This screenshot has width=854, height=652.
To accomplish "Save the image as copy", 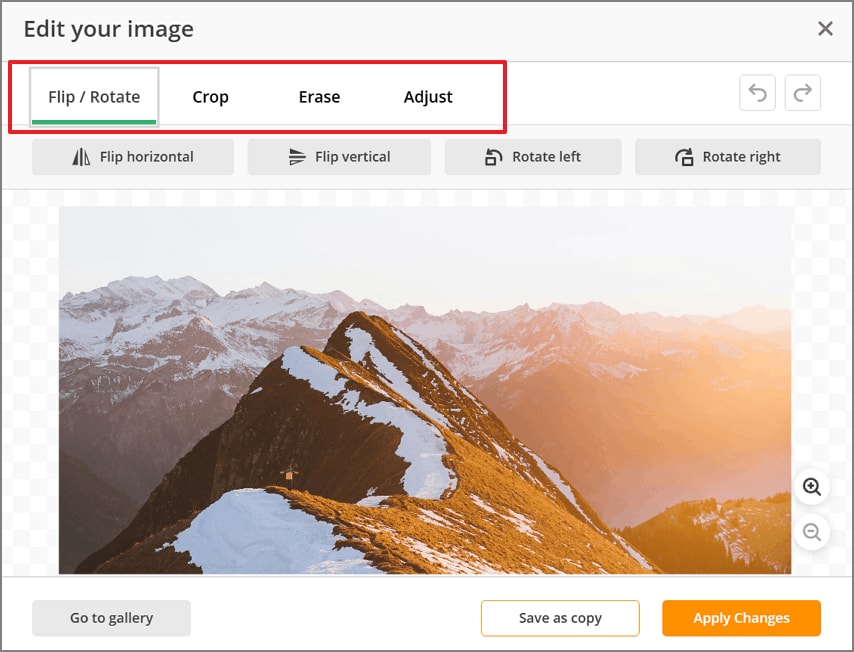I will [560, 618].
